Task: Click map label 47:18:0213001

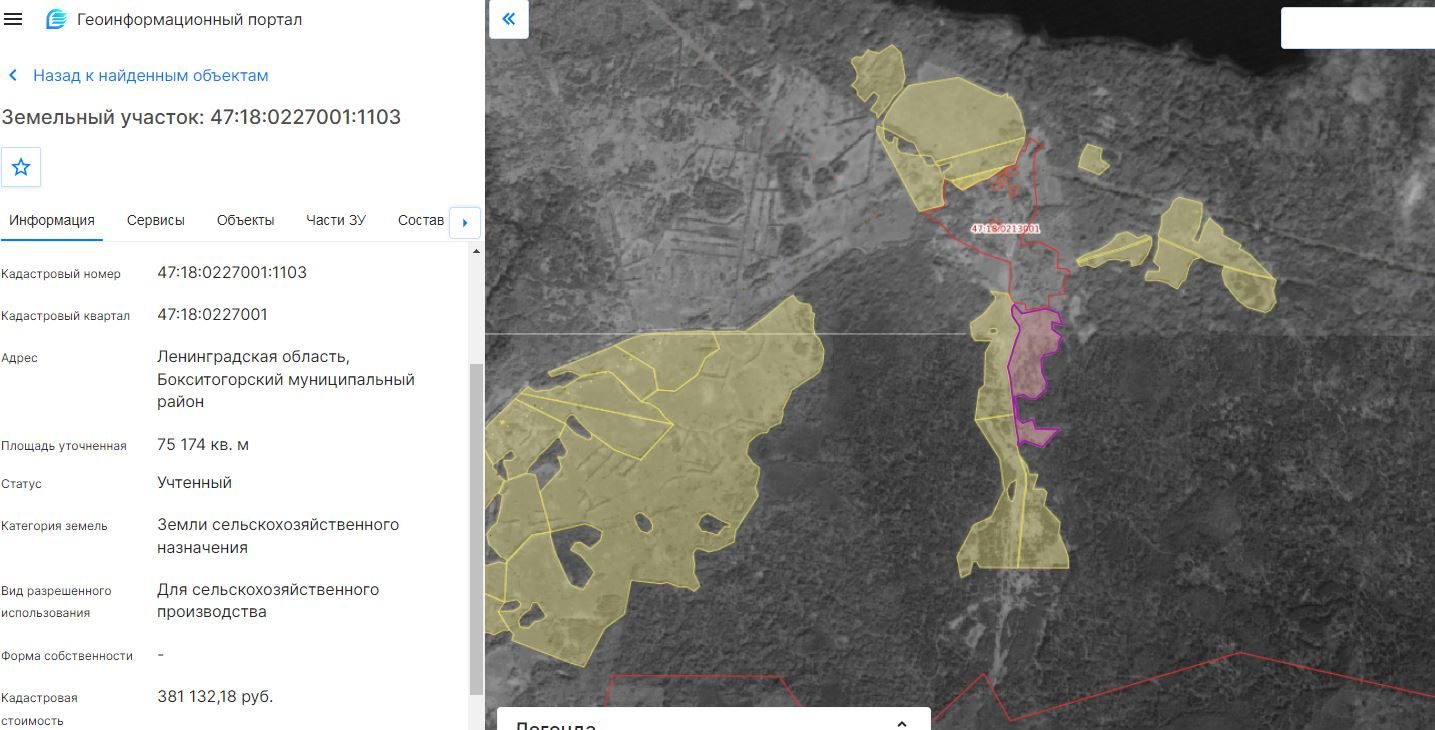Action: pyautogui.click(x=1005, y=229)
